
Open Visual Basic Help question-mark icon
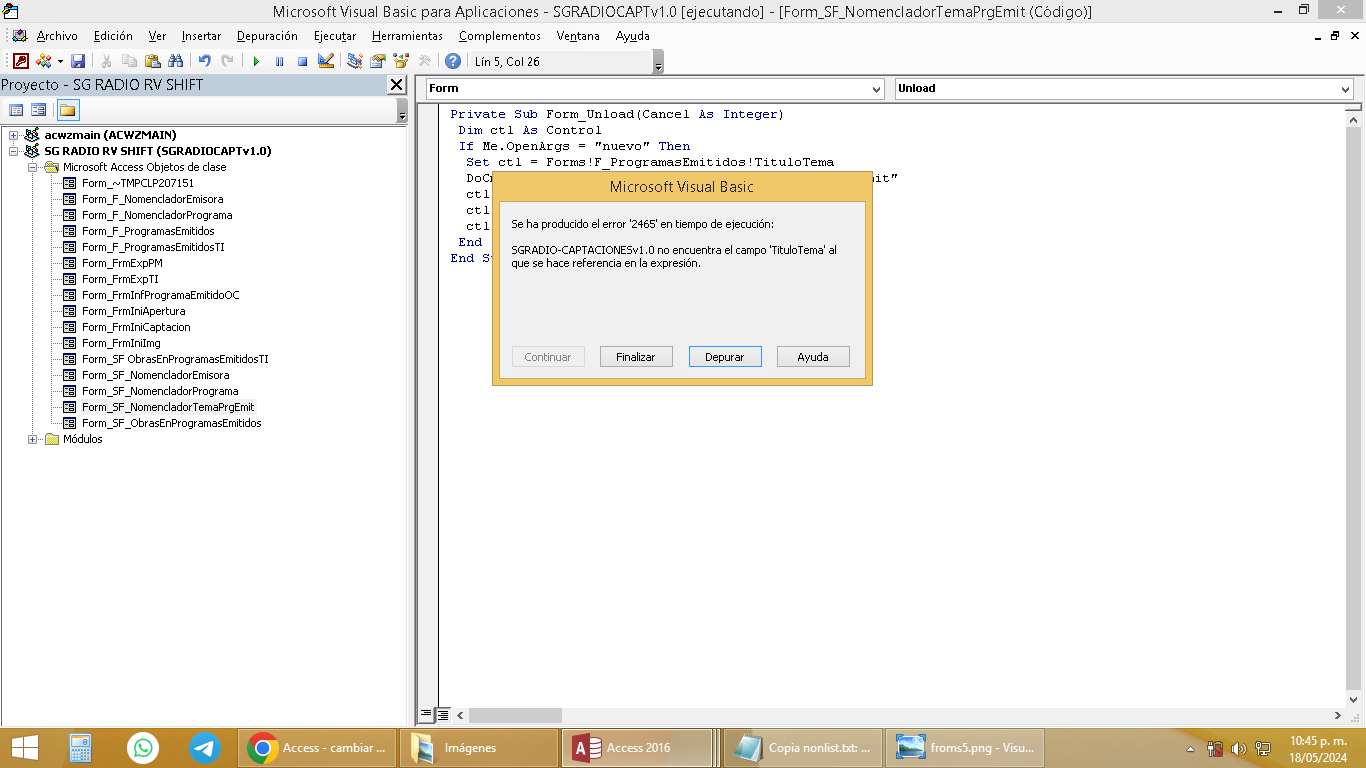pos(453,61)
